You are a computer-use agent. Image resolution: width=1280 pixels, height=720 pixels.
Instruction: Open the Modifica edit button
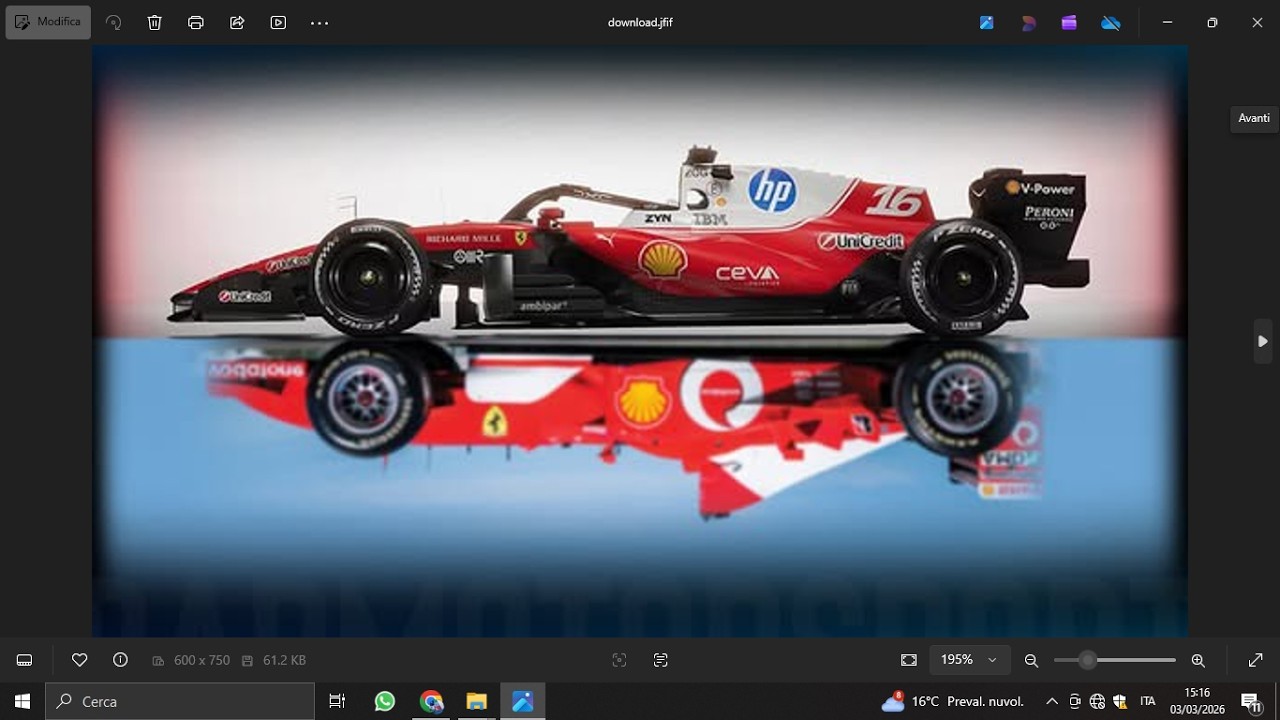[48, 22]
